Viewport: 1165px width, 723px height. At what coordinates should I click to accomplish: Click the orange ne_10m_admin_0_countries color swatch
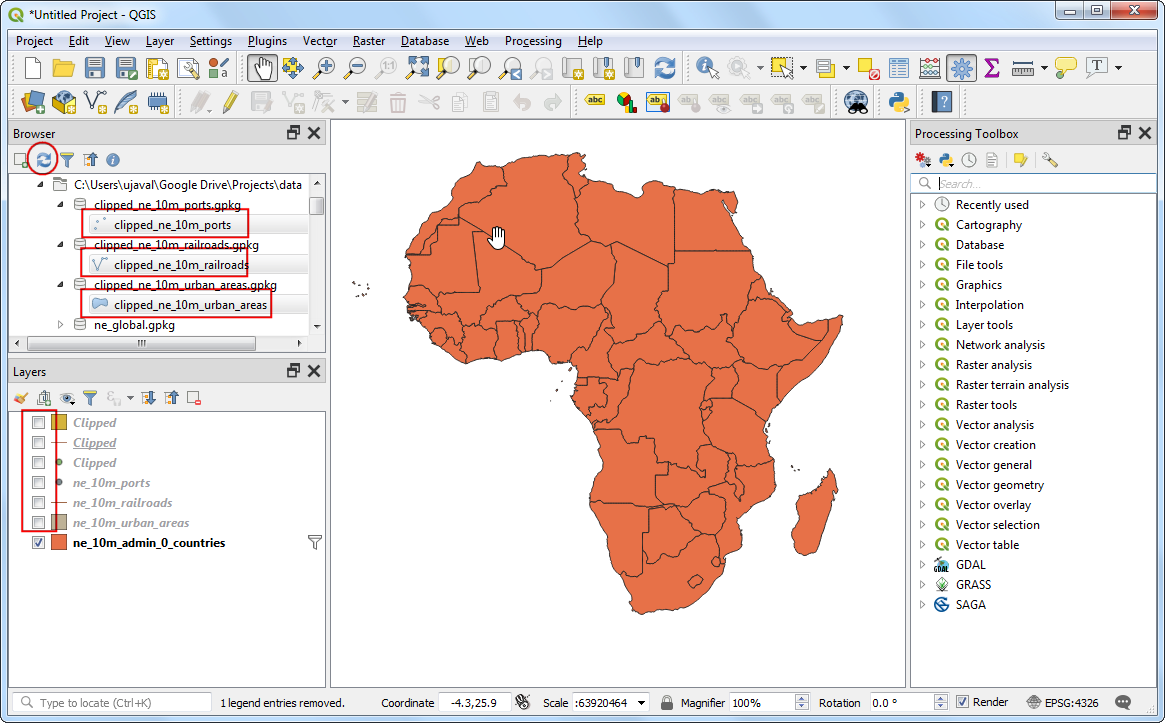point(59,543)
